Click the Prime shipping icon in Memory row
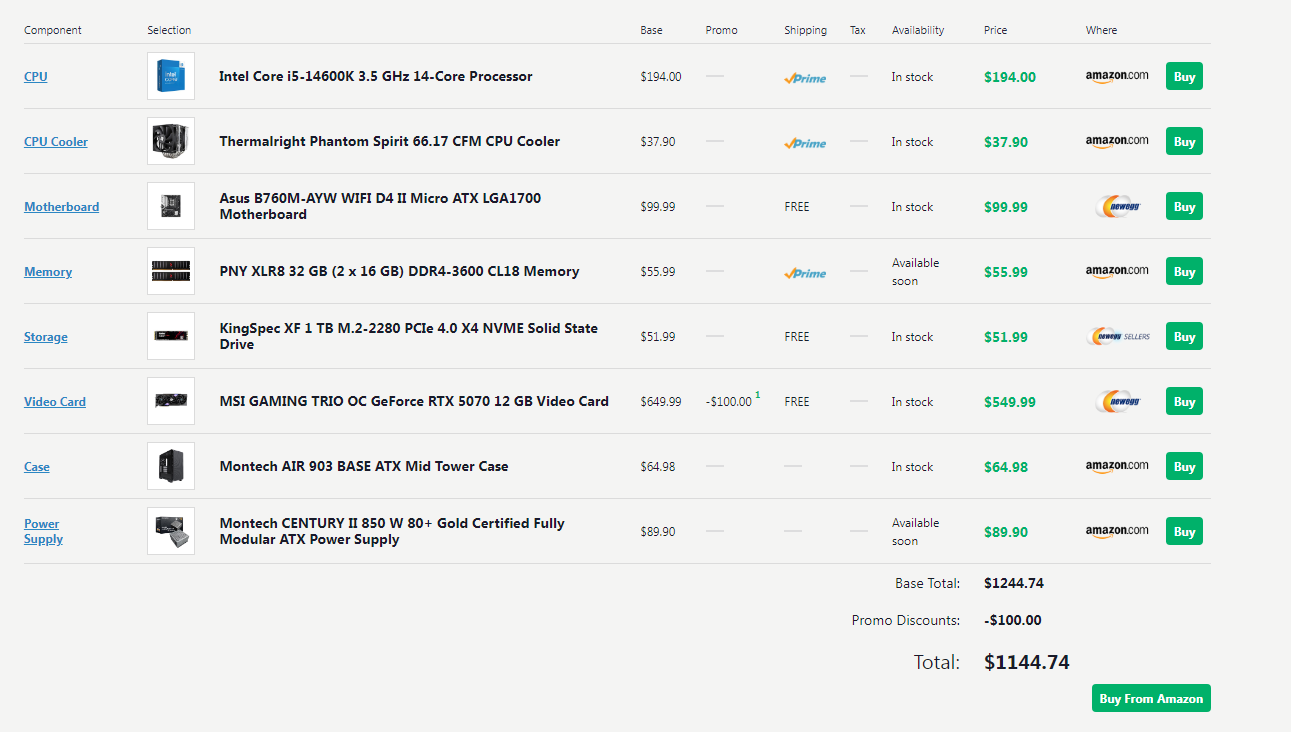This screenshot has height=732, width=1291. pos(805,273)
